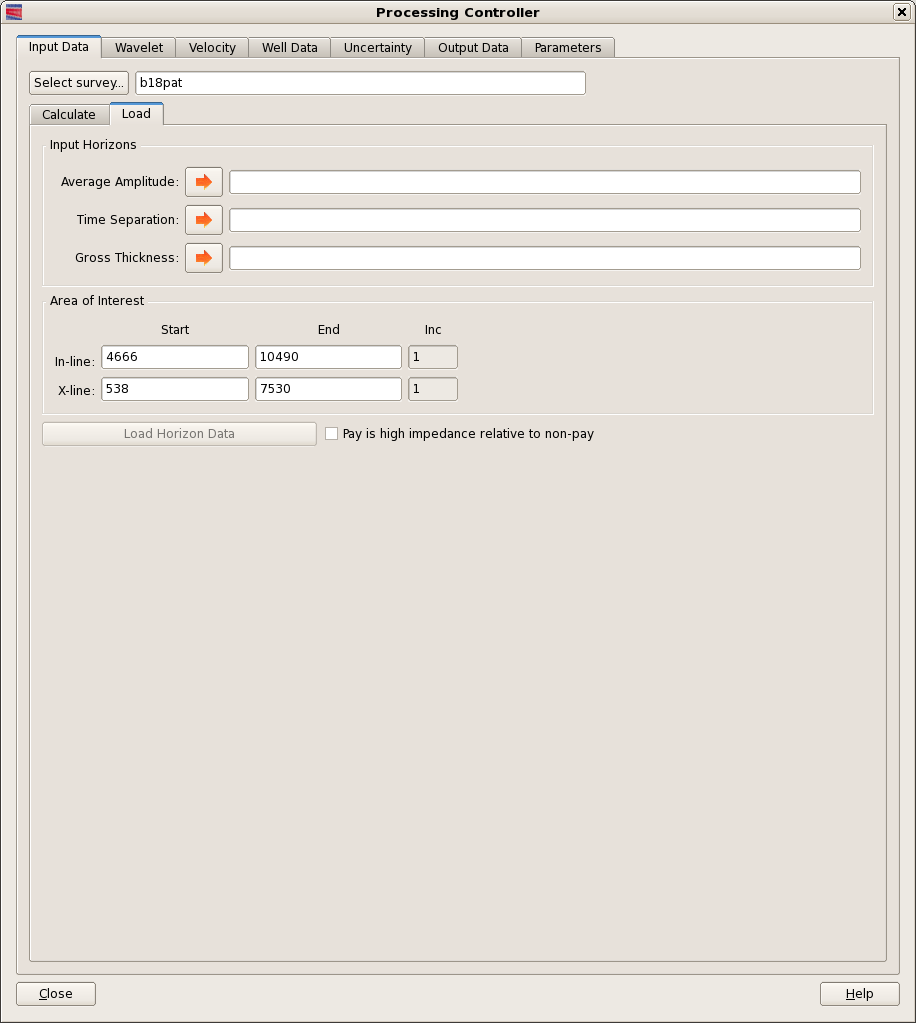Screen dimensions: 916x1023
Task: Click the orange arrow beside Average Amplitude
Action: coord(204,182)
